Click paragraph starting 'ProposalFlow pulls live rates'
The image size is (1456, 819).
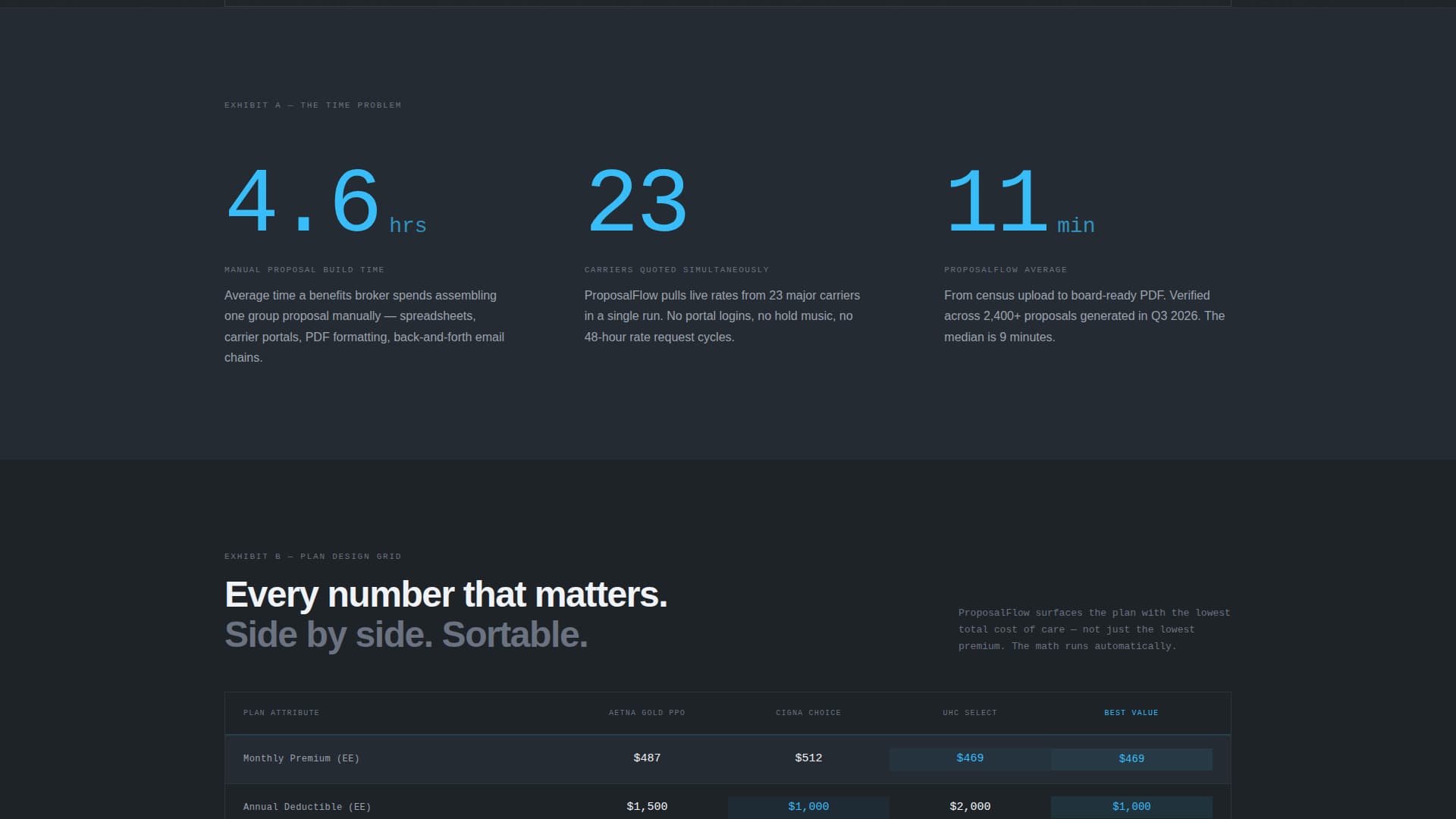pos(723,316)
